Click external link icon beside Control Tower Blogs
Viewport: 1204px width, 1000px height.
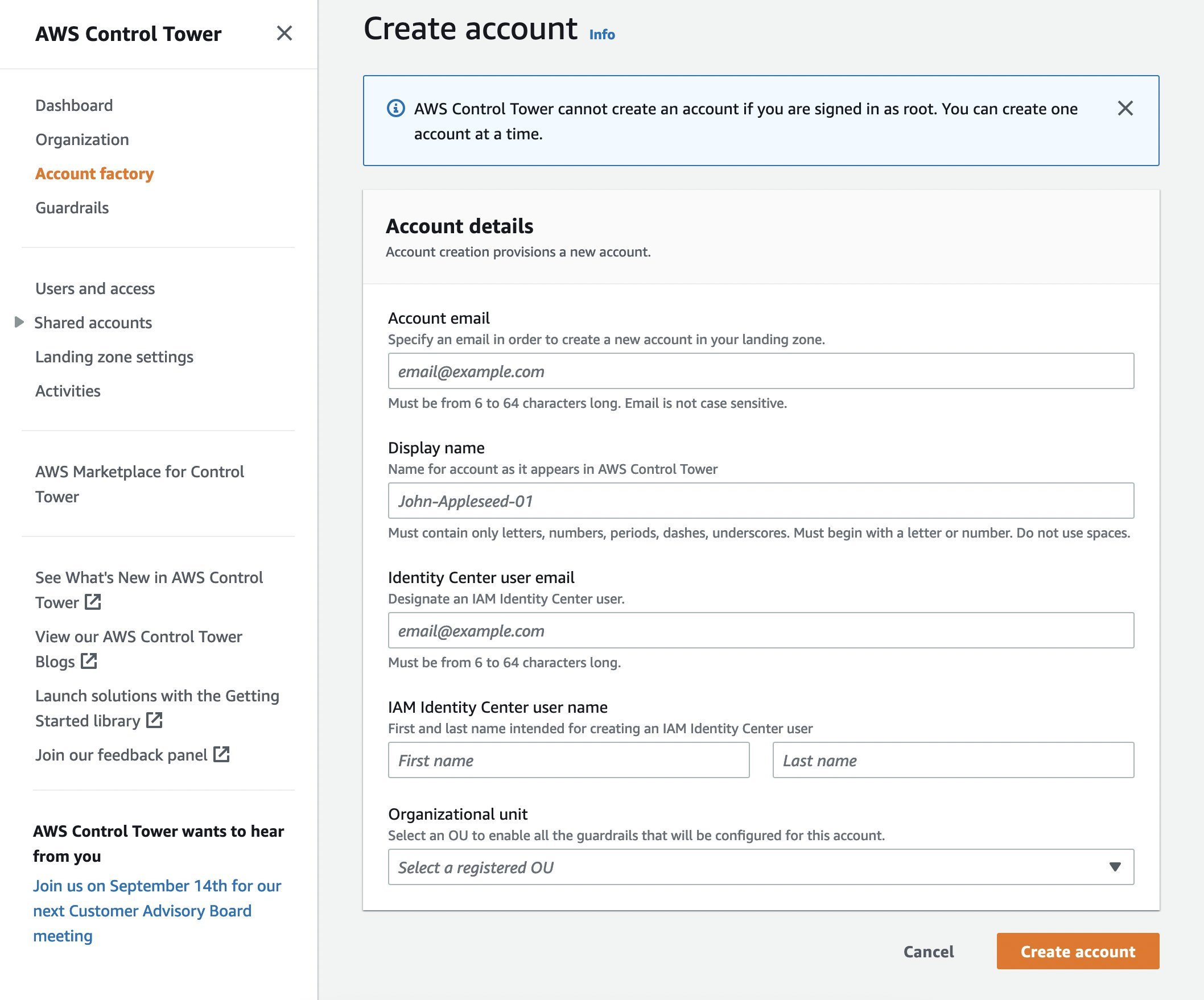tap(88, 663)
